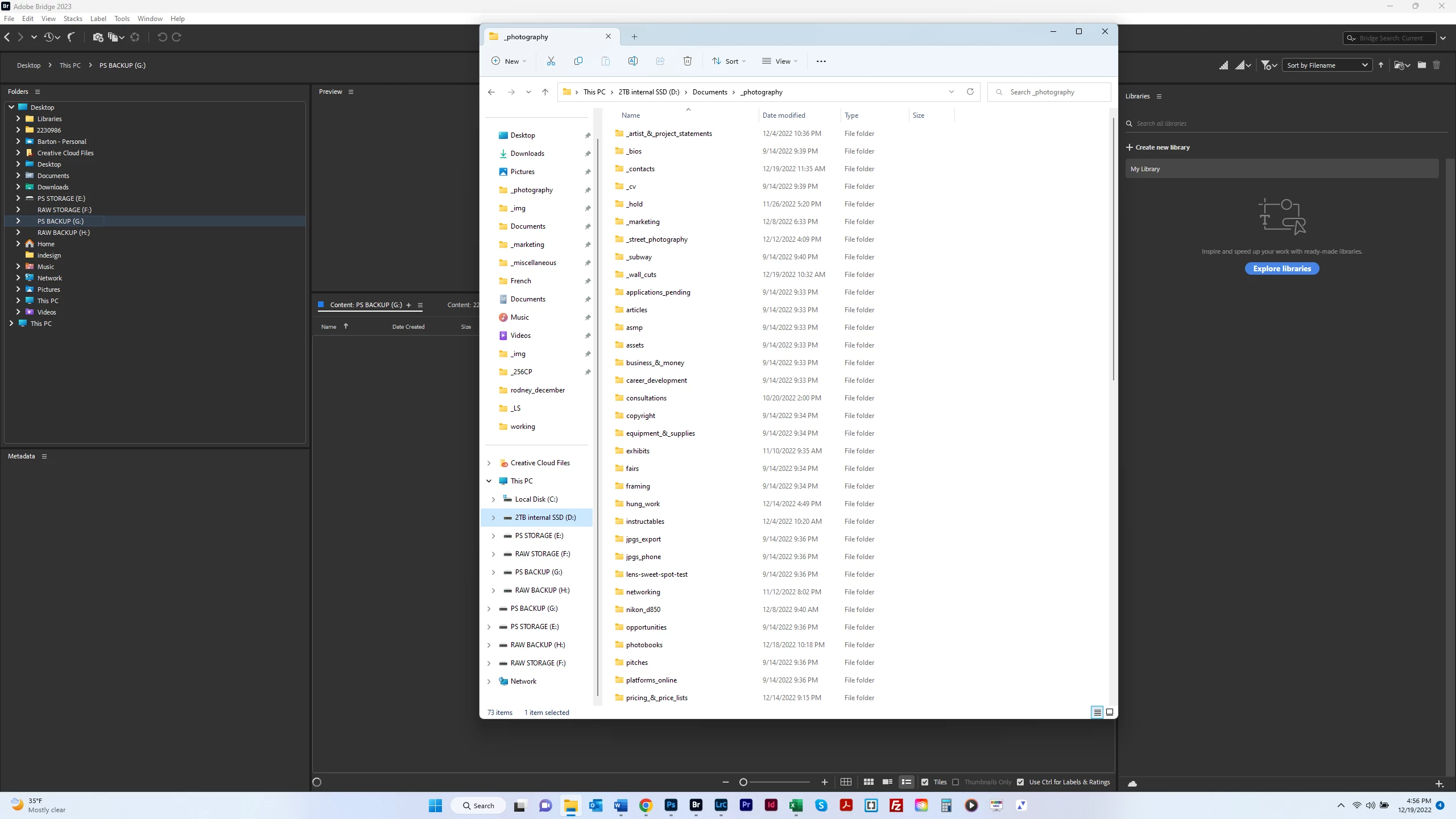Click the Delete trash icon in Explorer toolbar

tap(687, 61)
